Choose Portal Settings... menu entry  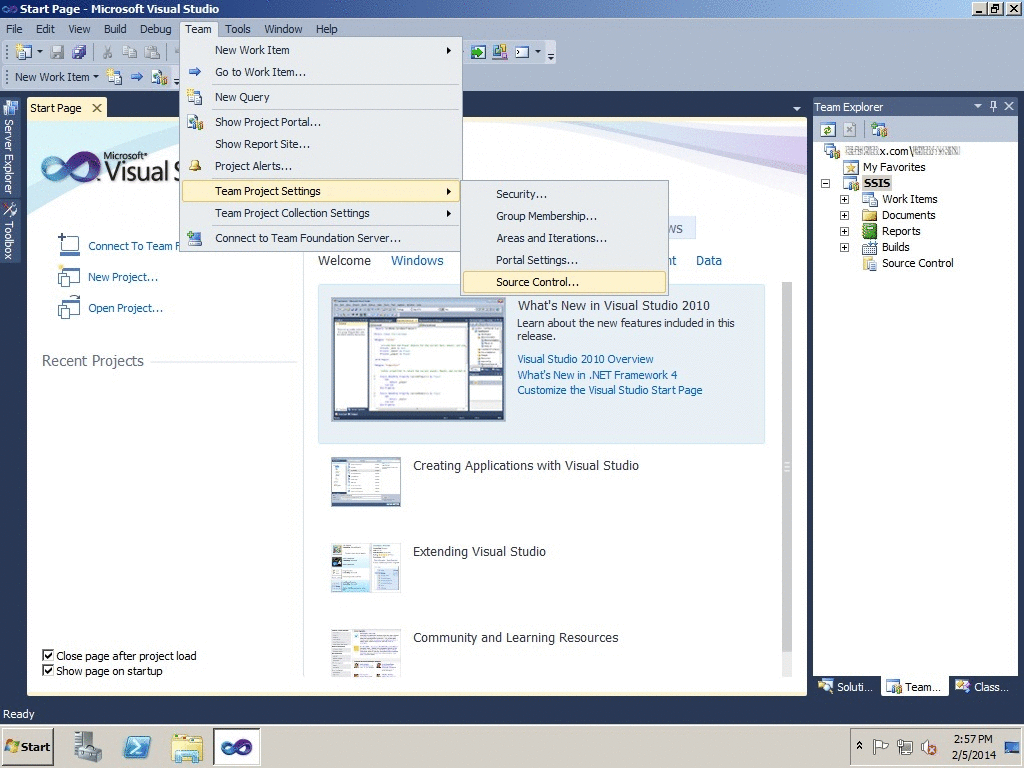tap(564, 260)
